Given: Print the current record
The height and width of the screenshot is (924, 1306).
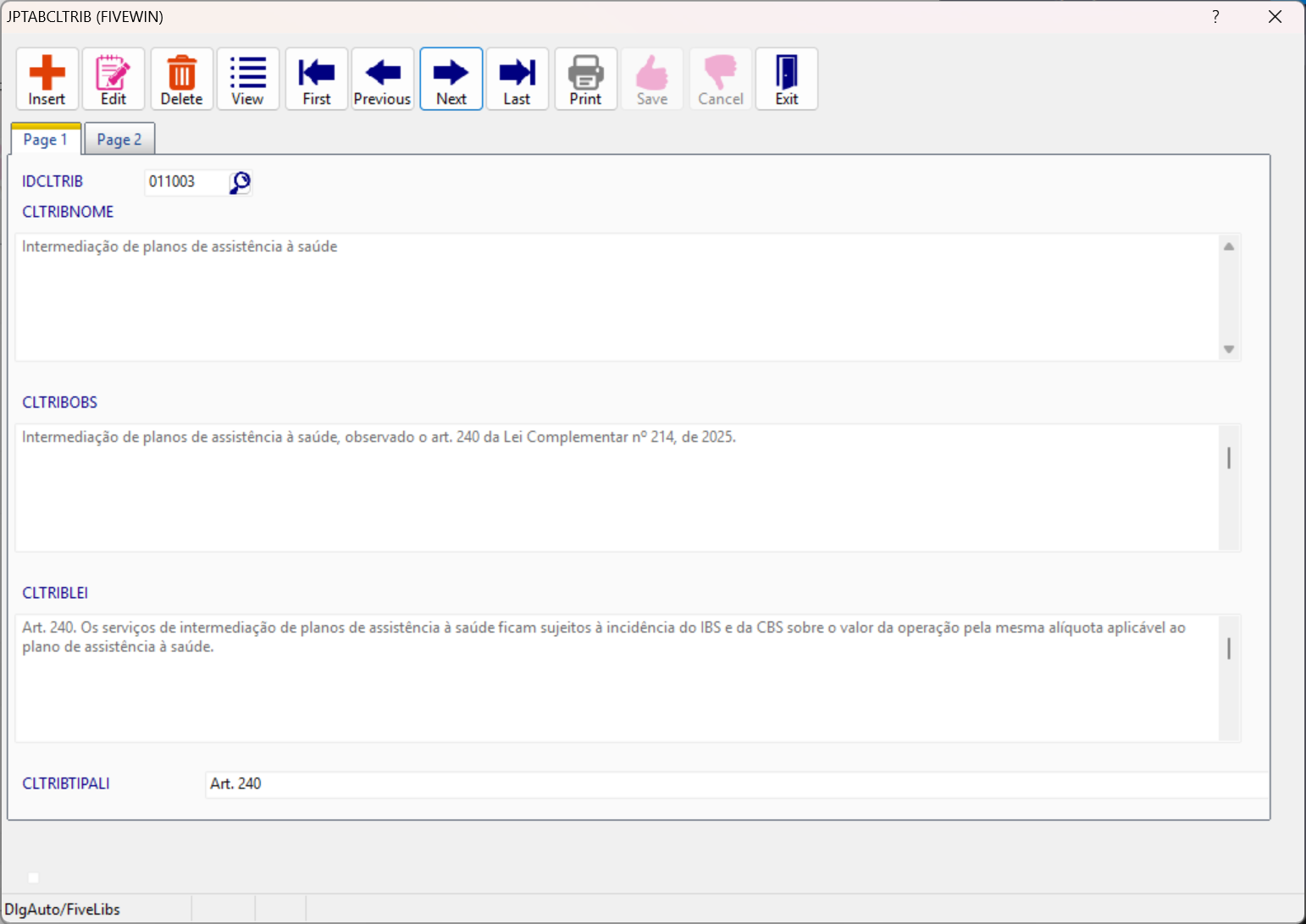Looking at the screenshot, I should [x=585, y=79].
